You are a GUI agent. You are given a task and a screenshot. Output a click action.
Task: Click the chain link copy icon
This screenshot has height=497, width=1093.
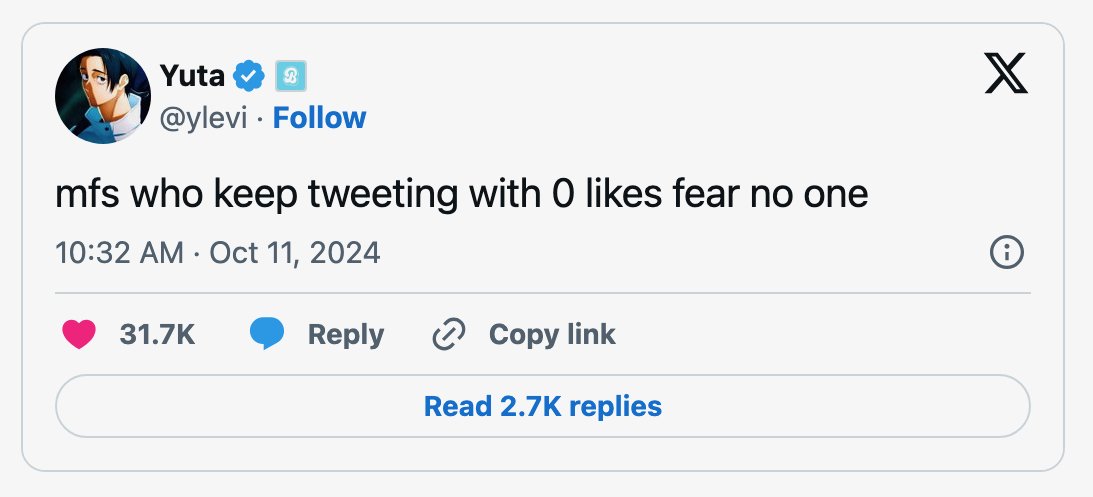pyautogui.click(x=449, y=334)
